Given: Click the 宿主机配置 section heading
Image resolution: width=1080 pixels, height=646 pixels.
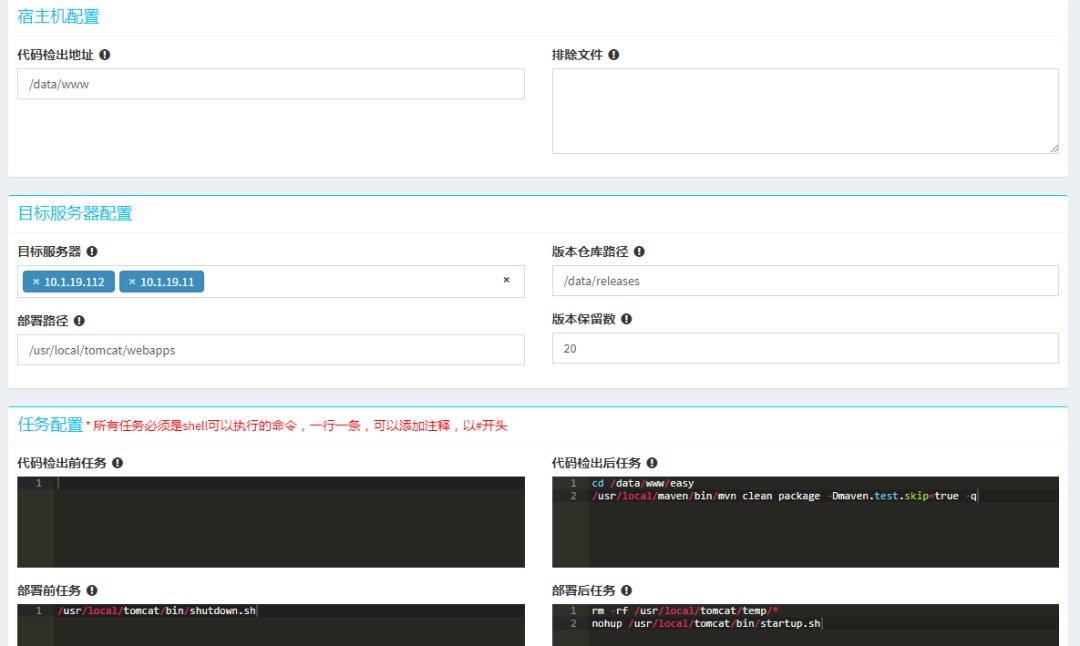Looking at the screenshot, I should [59, 17].
